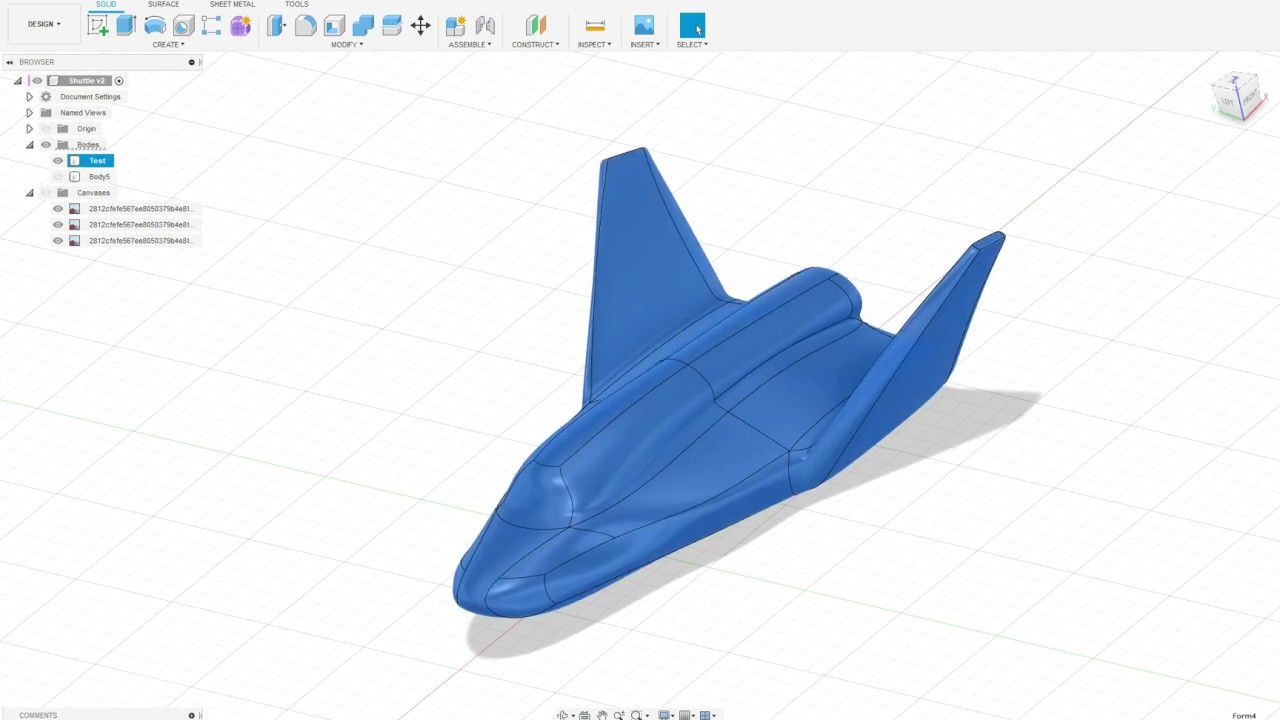Viewport: 1280px width, 720px height.
Task: Open the DESIGN workspace dropdown
Action: click(x=43, y=24)
